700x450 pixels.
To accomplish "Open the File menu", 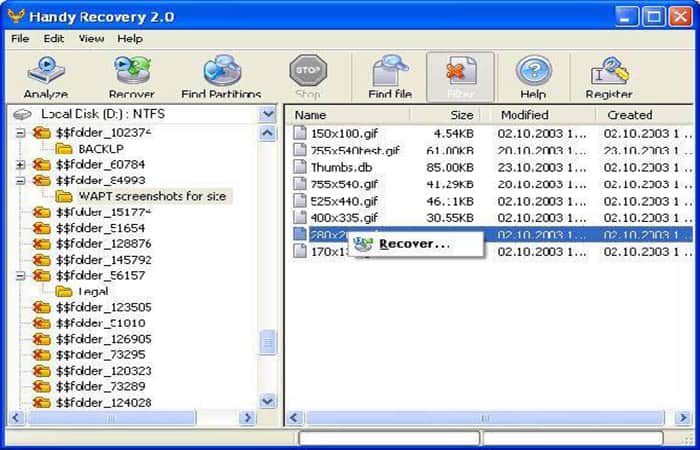I will coord(20,39).
